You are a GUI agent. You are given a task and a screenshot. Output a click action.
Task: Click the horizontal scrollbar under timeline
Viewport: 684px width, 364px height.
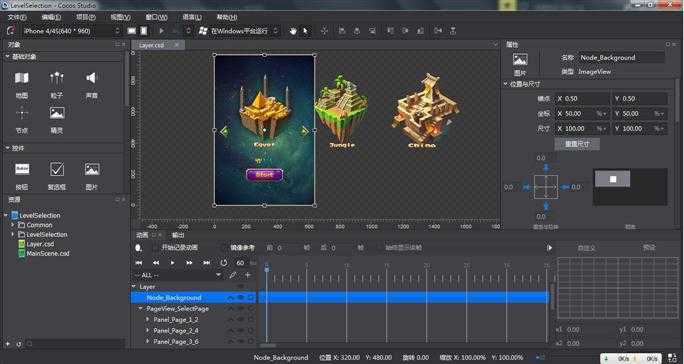point(267,346)
